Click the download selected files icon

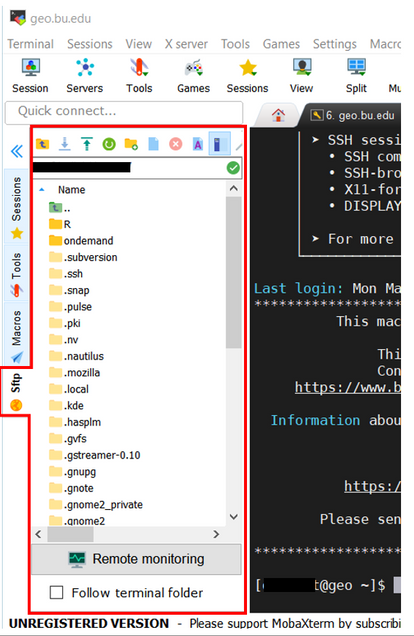pyautogui.click(x=64, y=144)
